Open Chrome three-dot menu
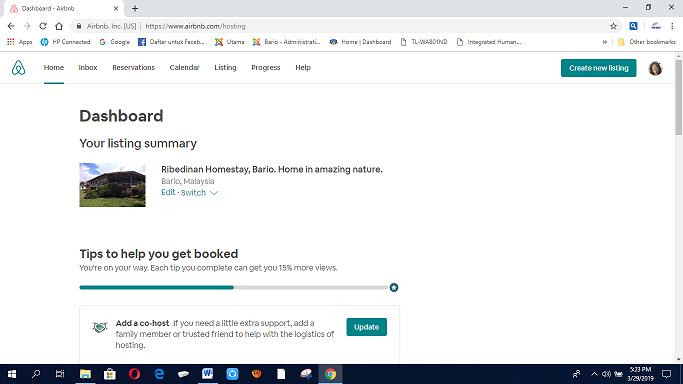Viewport: 683px width, 384px height. click(x=672, y=26)
